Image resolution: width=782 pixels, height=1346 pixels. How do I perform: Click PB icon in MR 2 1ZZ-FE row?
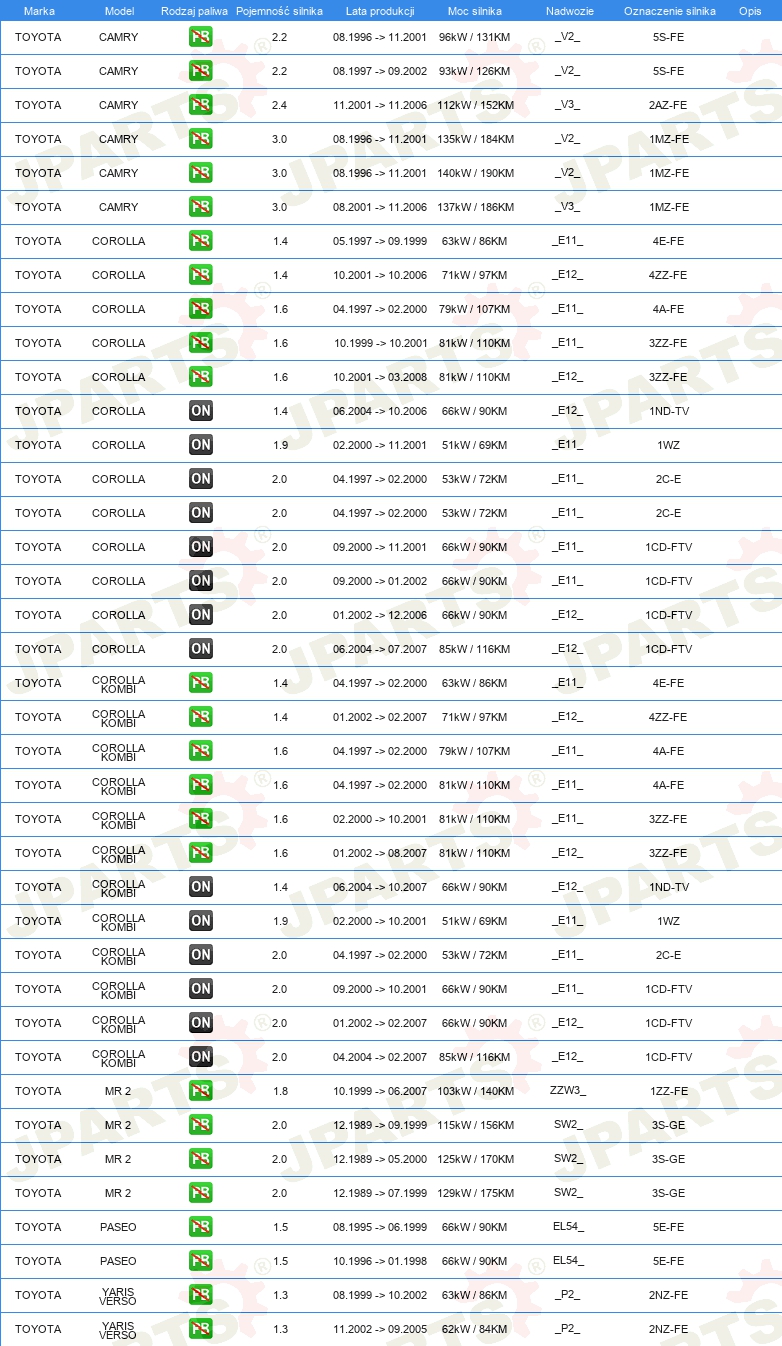[200, 1091]
